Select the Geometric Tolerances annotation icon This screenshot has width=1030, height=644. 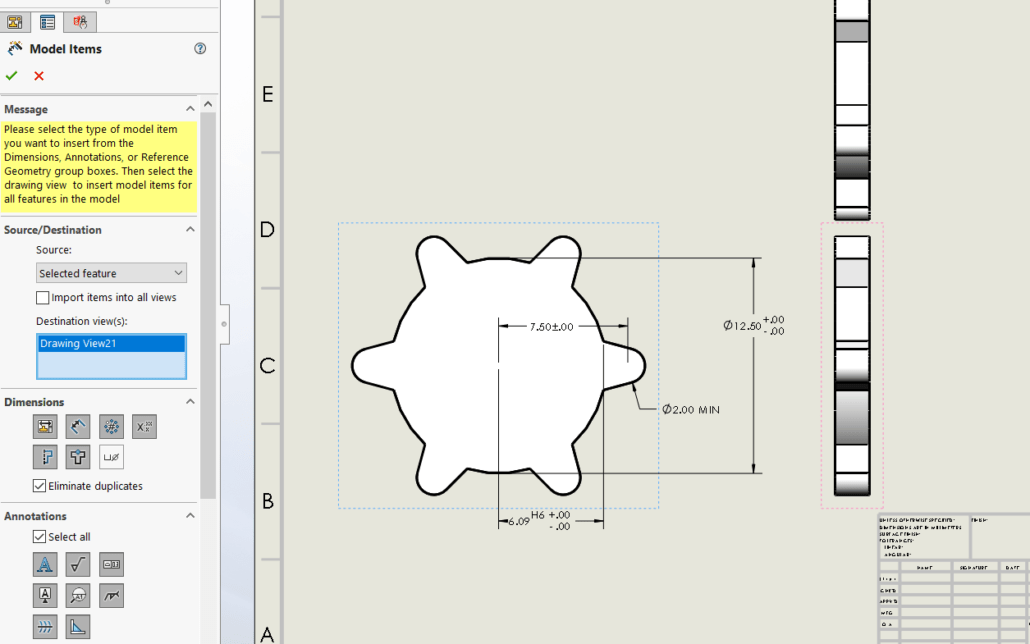click(x=112, y=564)
